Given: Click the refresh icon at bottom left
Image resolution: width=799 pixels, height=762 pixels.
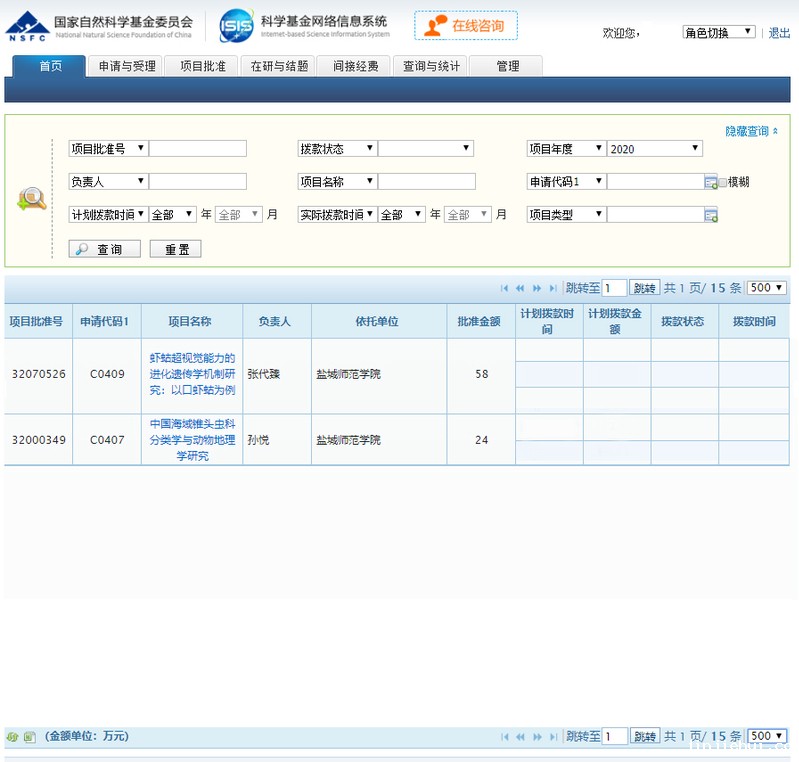Looking at the screenshot, I should click(x=12, y=737).
